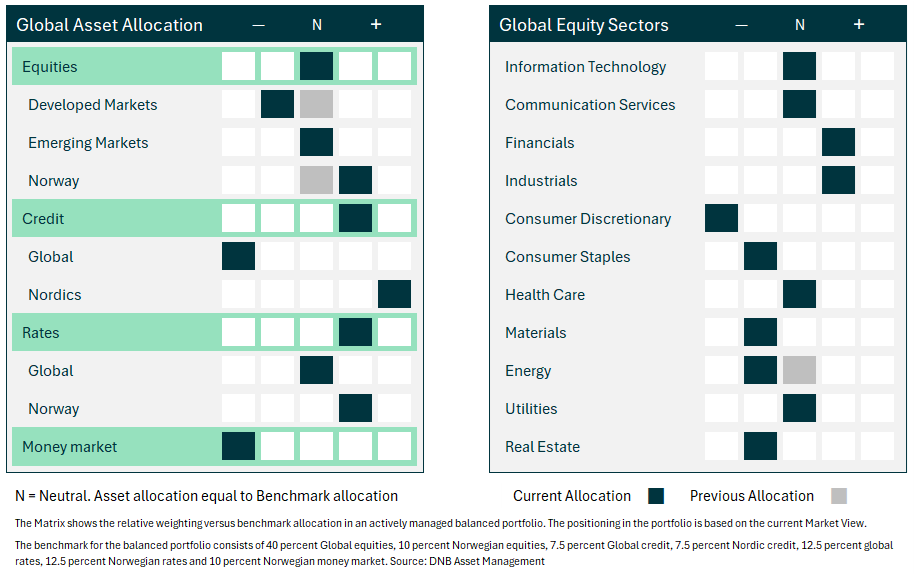Select the Credit category row label
Image resolution: width=914 pixels, height=575 pixels.
(x=43, y=219)
